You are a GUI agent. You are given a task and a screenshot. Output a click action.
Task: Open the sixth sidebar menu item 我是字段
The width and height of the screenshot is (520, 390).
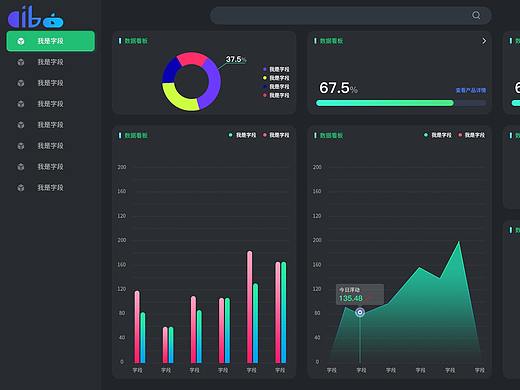(50, 146)
